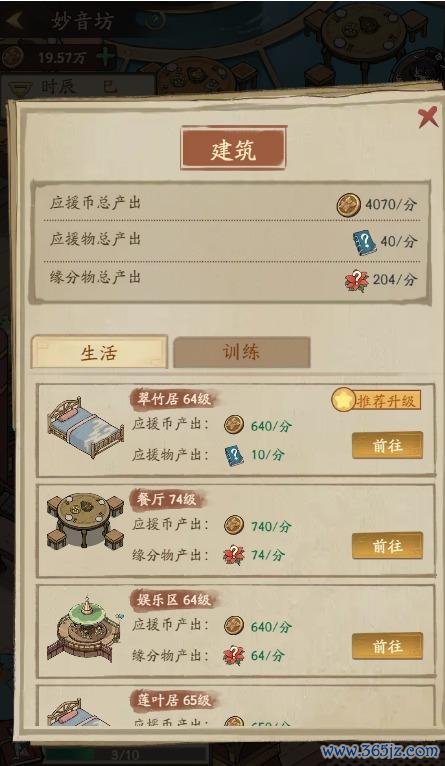Tap the green plus next to 19.57万
Screen dimensions: 445x766
pos(105,57)
